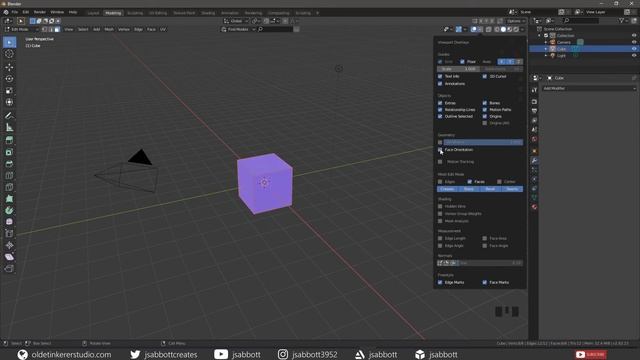Uncheck the Relationship Lines checkbox
The width and height of the screenshot is (640, 360).
tap(440, 110)
